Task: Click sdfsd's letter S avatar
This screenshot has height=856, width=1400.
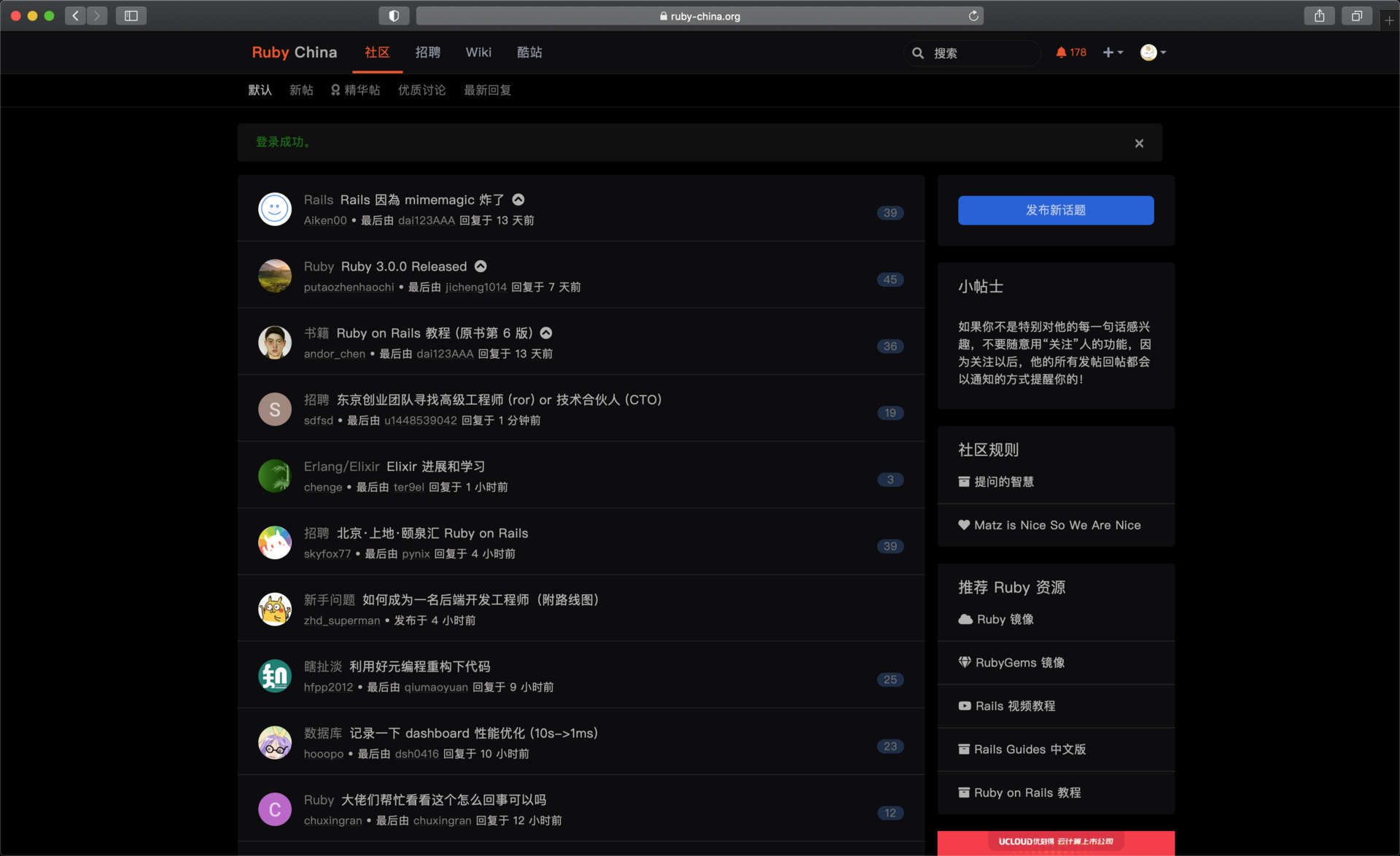Action: 275,410
